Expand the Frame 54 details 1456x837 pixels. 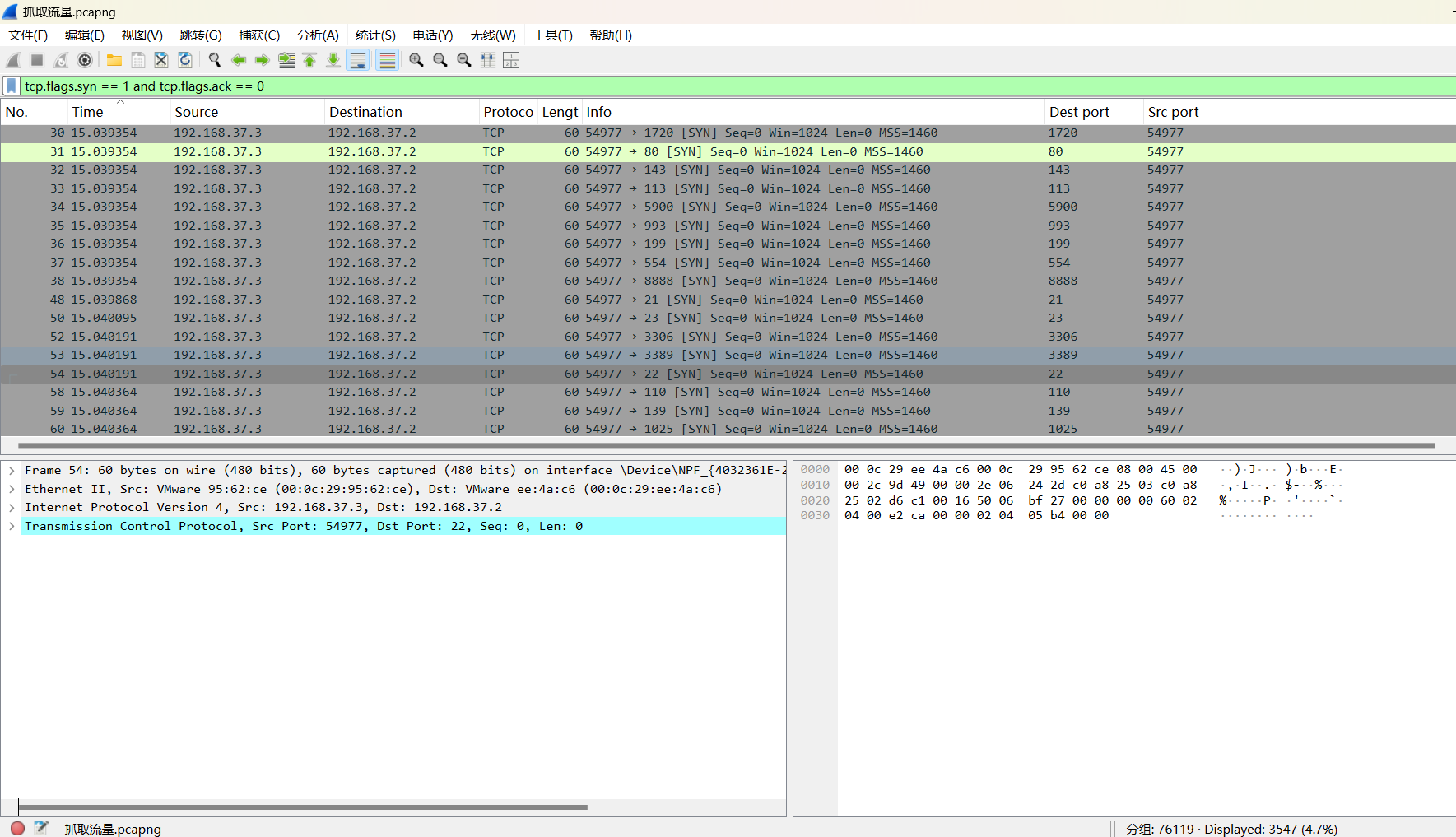12,470
